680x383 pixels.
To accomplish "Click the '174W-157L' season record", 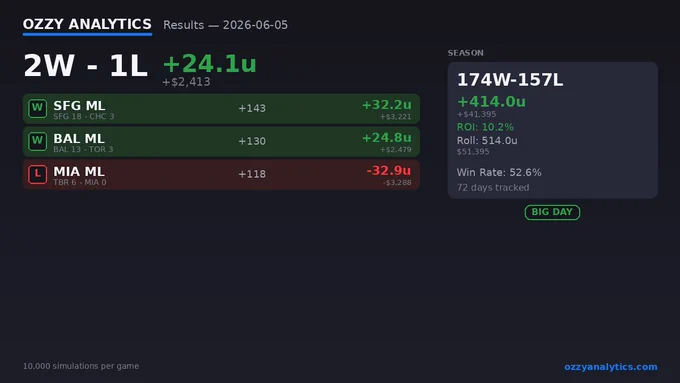I will pos(510,80).
